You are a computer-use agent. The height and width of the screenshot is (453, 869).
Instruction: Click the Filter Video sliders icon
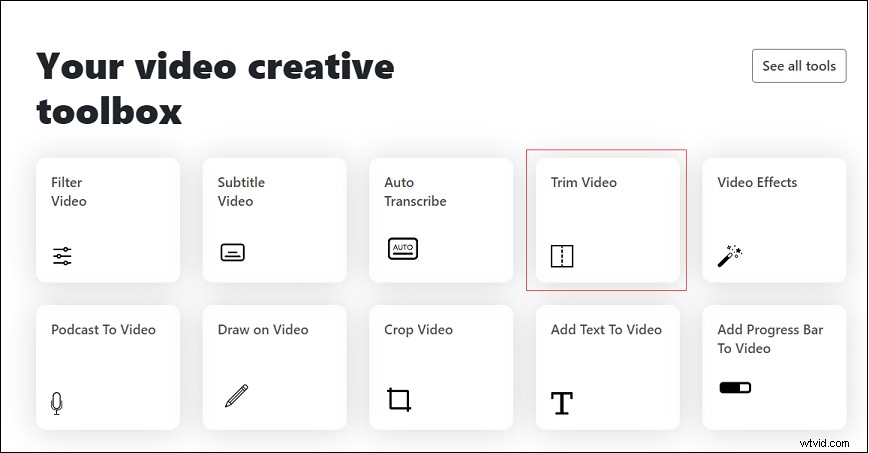62,256
